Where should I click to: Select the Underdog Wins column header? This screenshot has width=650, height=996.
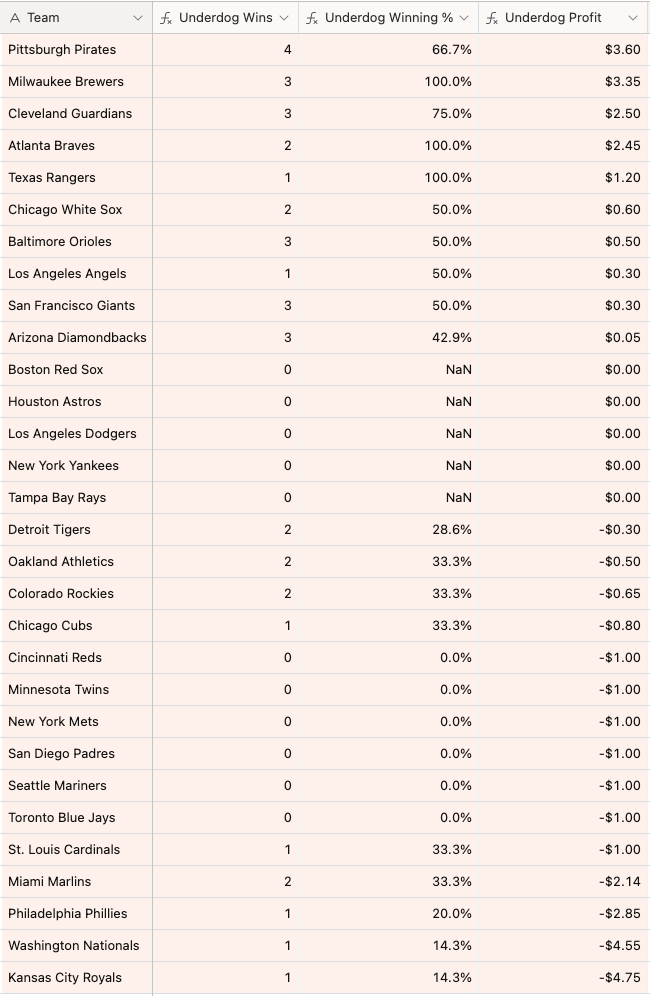tap(225, 18)
